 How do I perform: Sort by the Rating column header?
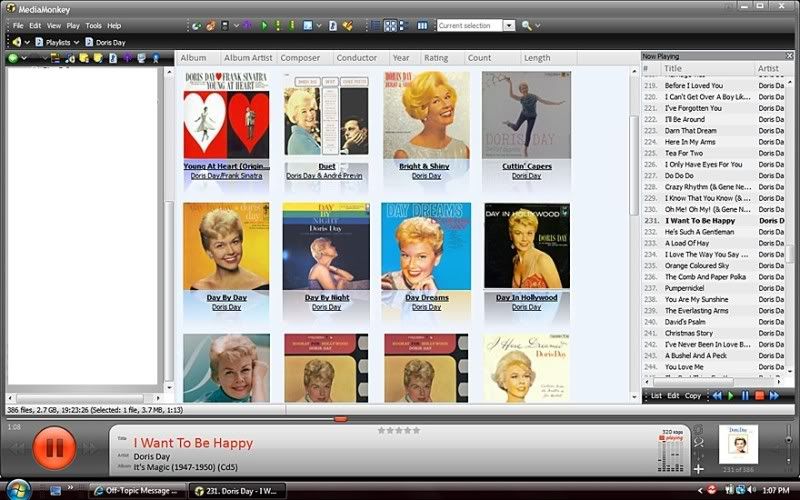[436, 58]
